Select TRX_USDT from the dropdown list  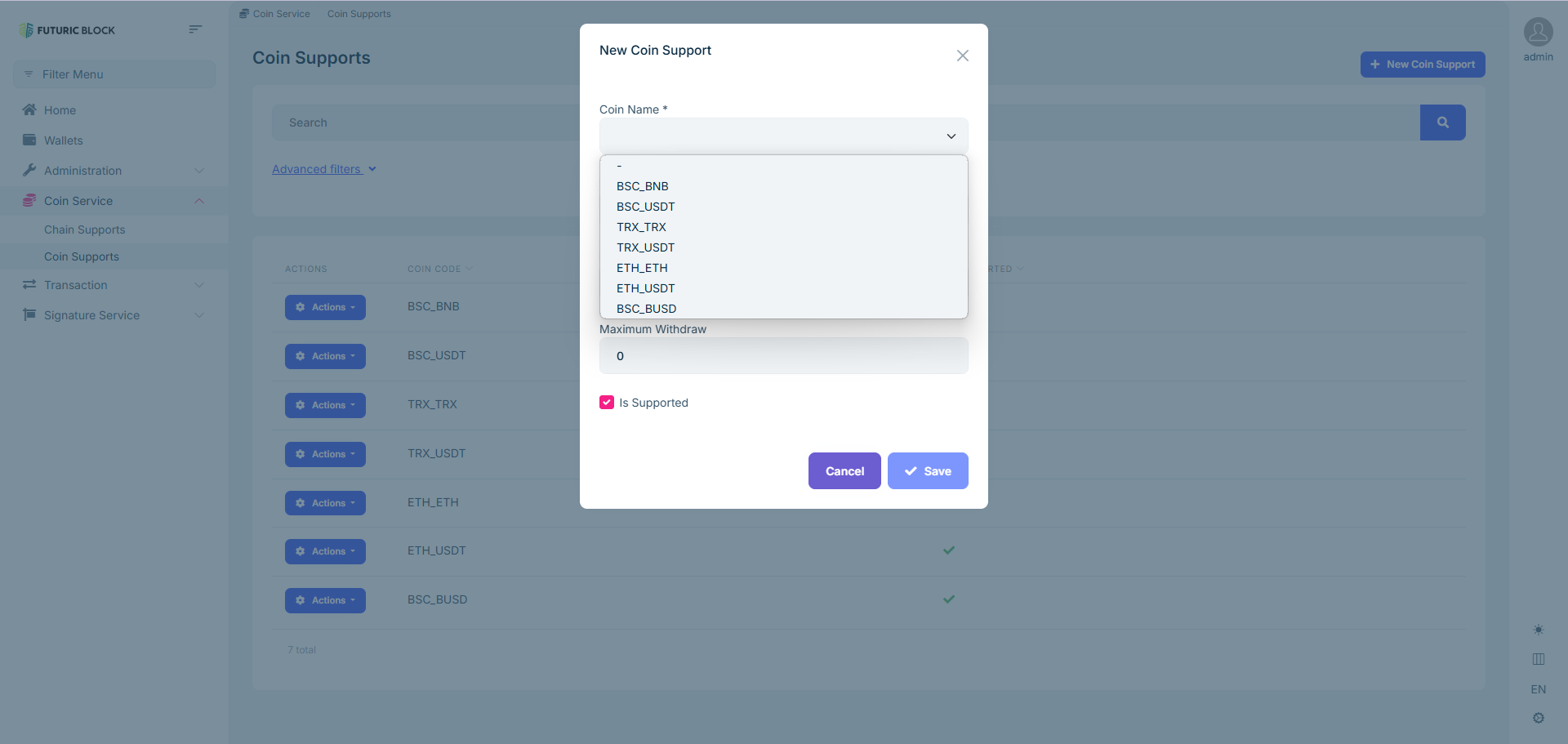point(645,247)
